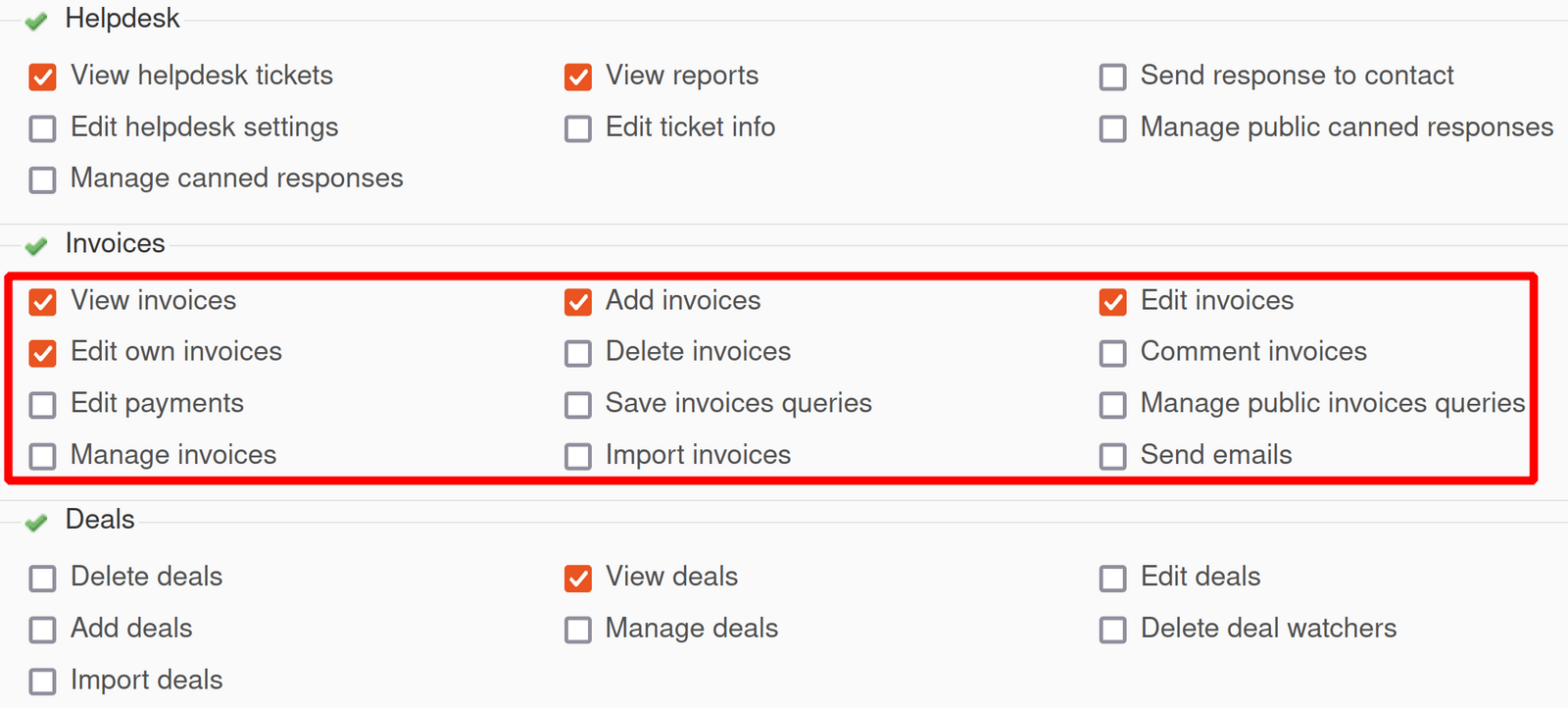Uncheck the View invoices permission
Image resolution: width=1568 pixels, height=708 pixels.
(42, 302)
